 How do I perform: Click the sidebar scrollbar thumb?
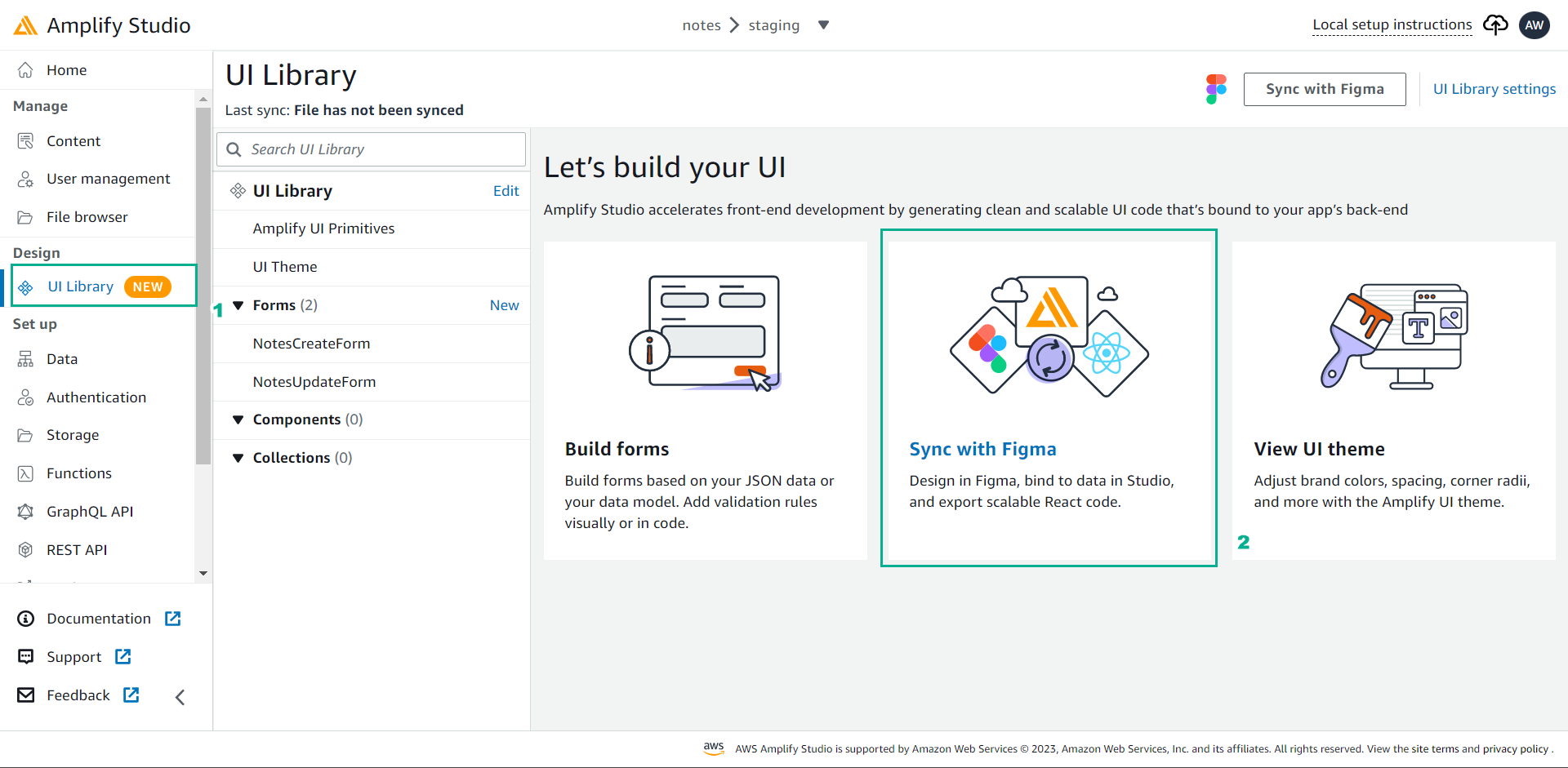coord(203,286)
